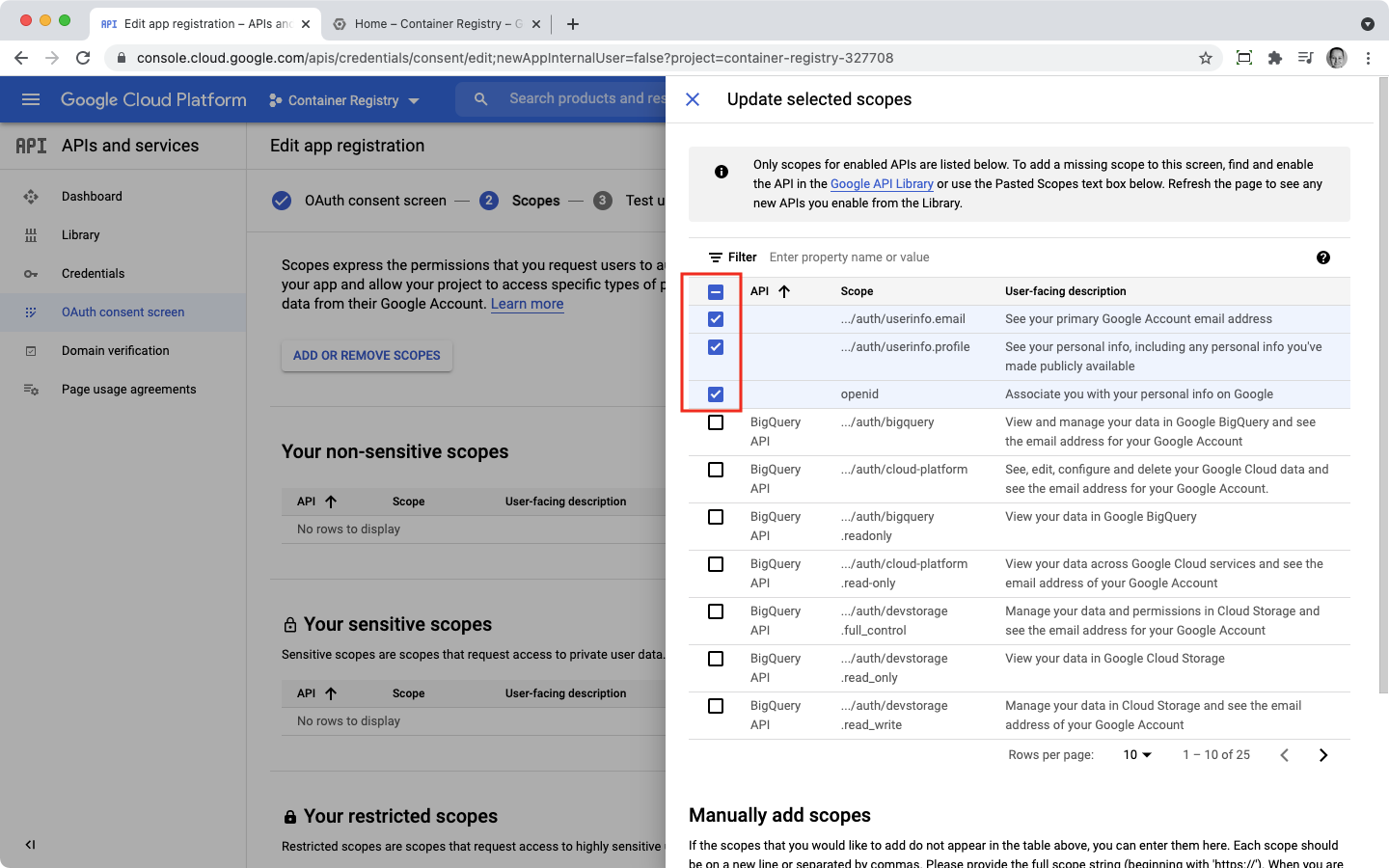This screenshot has height=868, width=1389.
Task: Reload the page
Action: click(x=83, y=58)
